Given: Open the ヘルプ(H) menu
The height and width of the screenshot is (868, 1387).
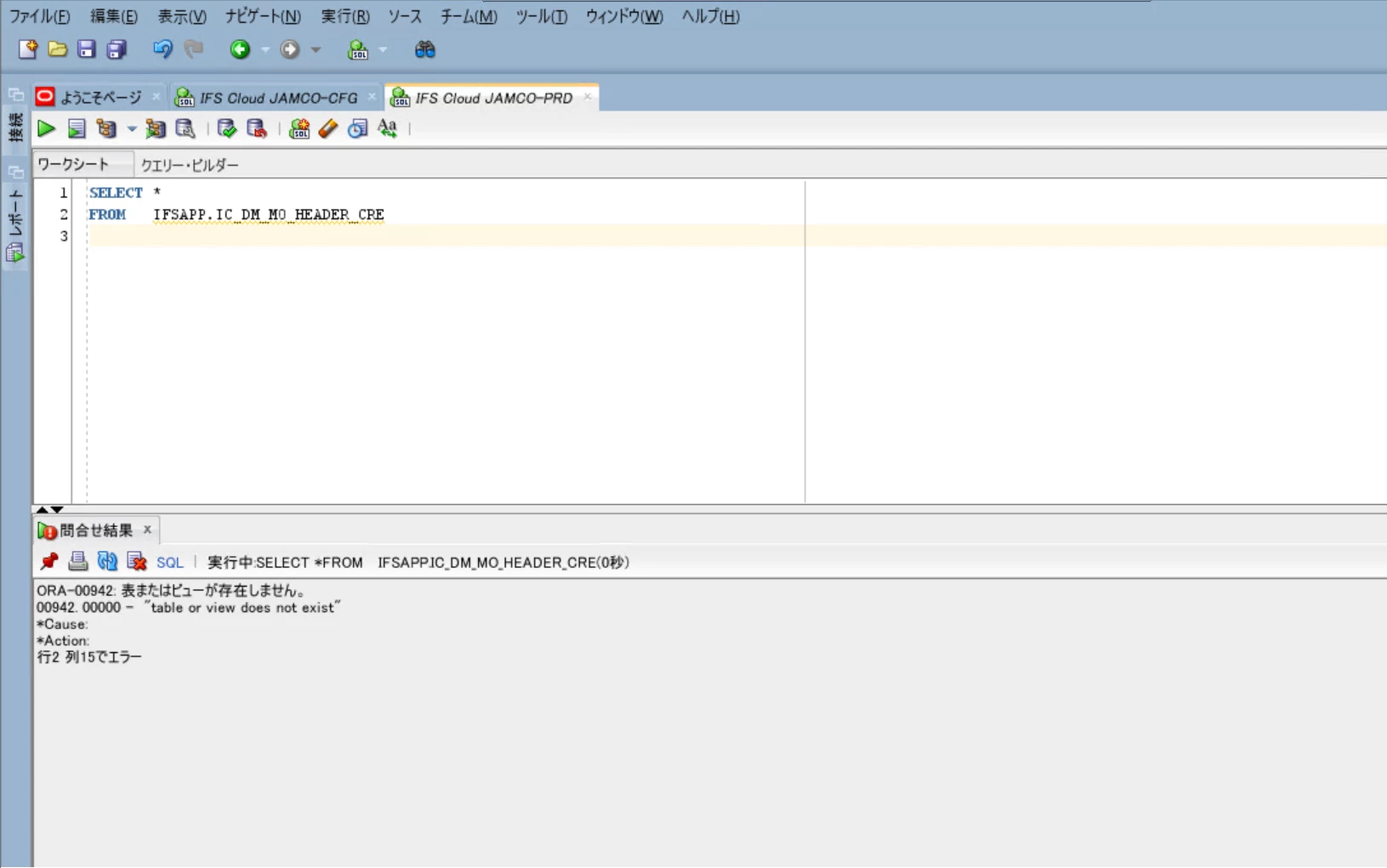Looking at the screenshot, I should [x=711, y=16].
